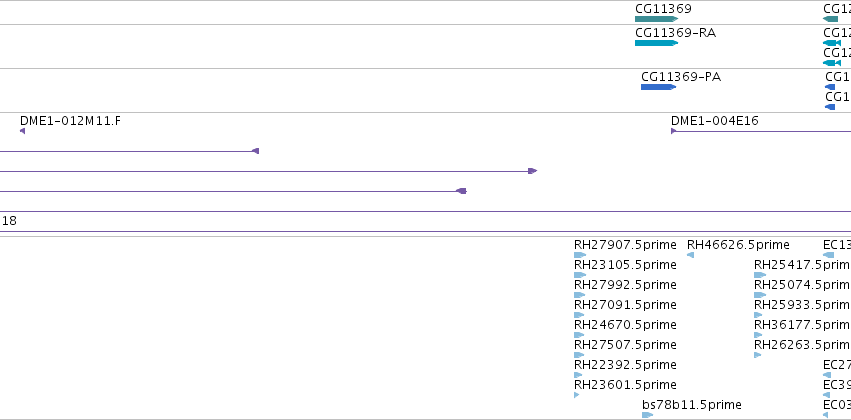Click the bs78b11.5prime label
851x420 pixels.
click(x=691, y=405)
